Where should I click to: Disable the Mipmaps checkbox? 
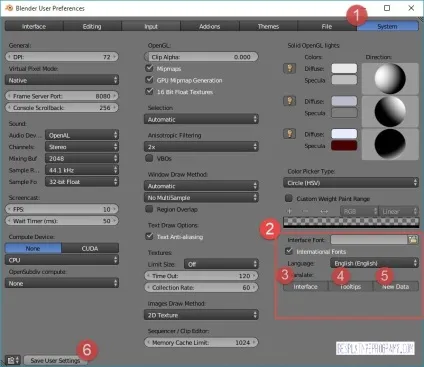(149, 68)
